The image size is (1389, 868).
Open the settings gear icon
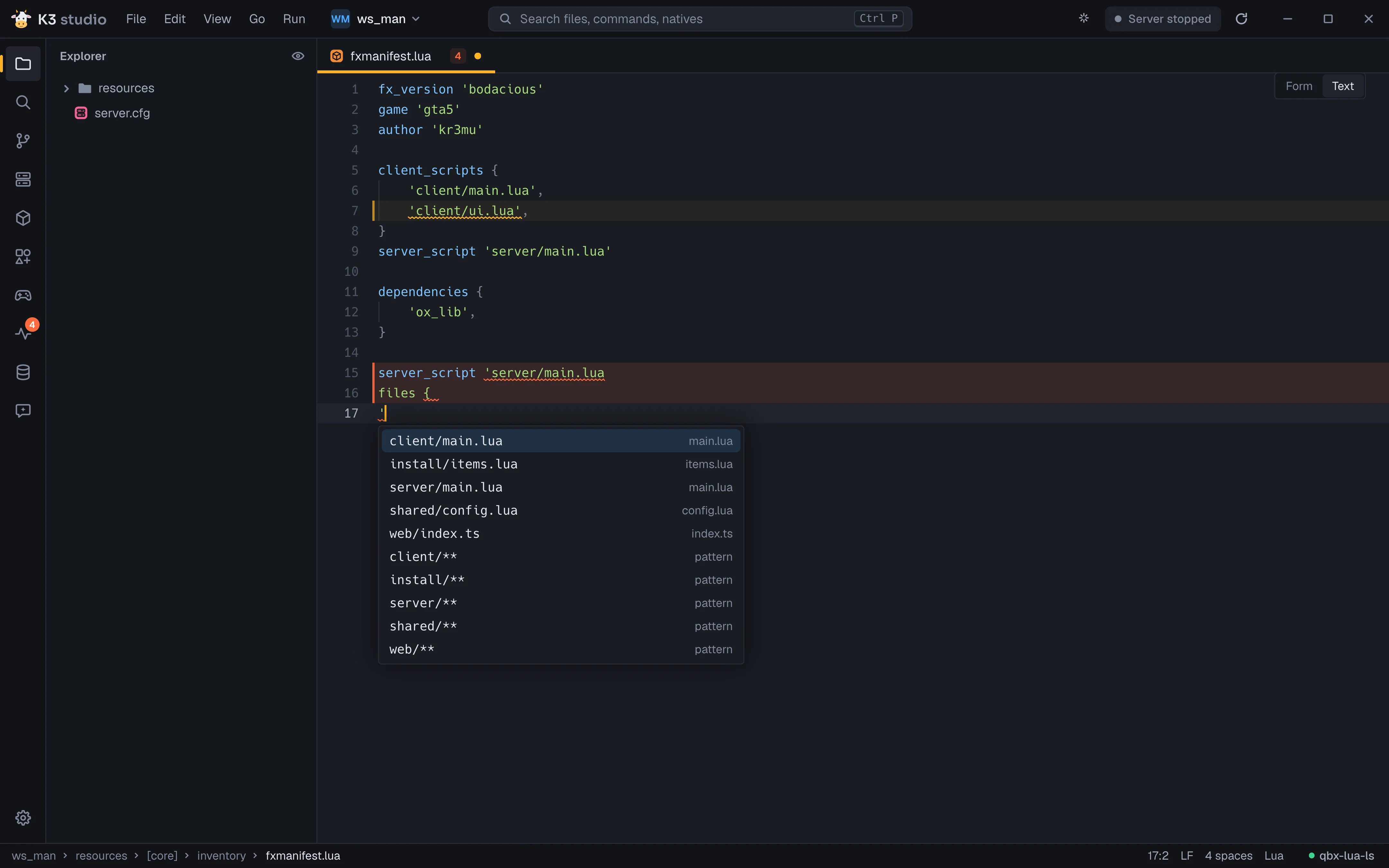tap(23, 818)
